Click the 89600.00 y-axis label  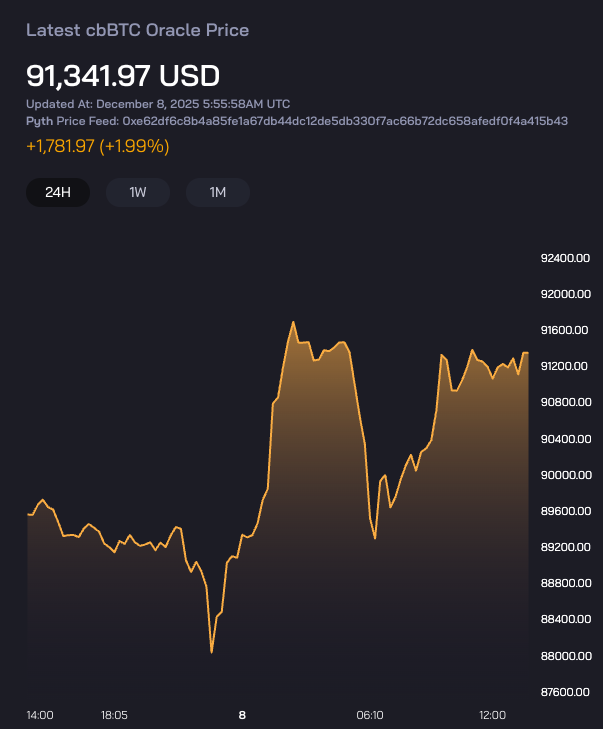coord(566,511)
